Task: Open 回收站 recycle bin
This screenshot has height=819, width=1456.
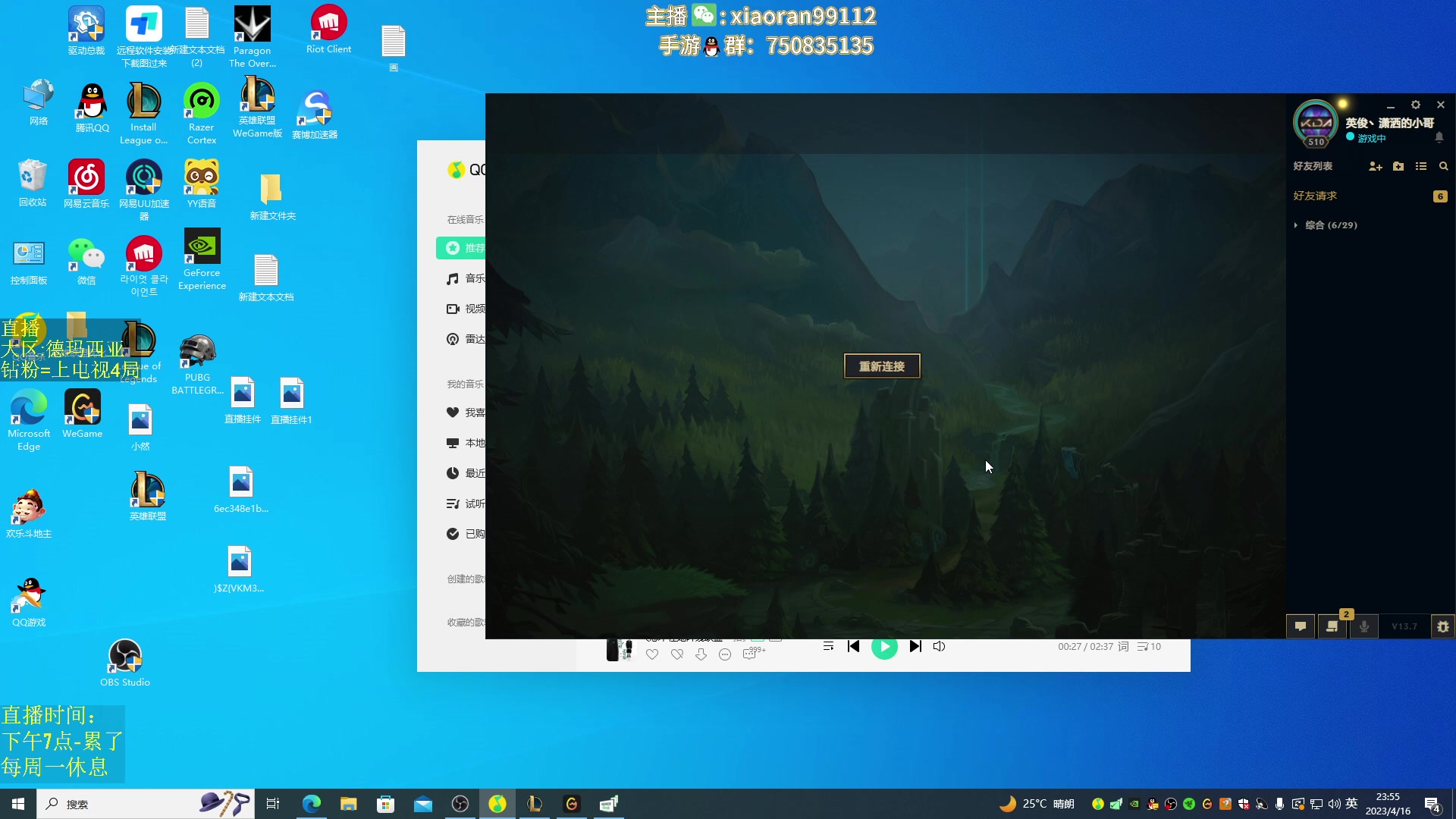Action: click(x=33, y=184)
